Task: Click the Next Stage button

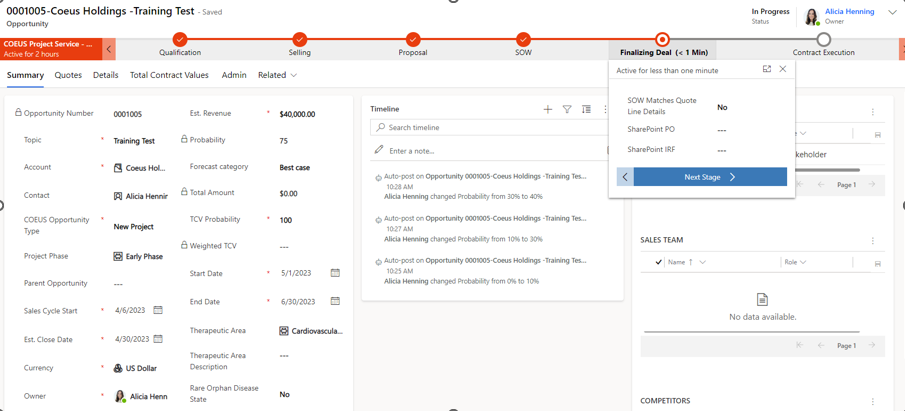Action: pos(710,177)
